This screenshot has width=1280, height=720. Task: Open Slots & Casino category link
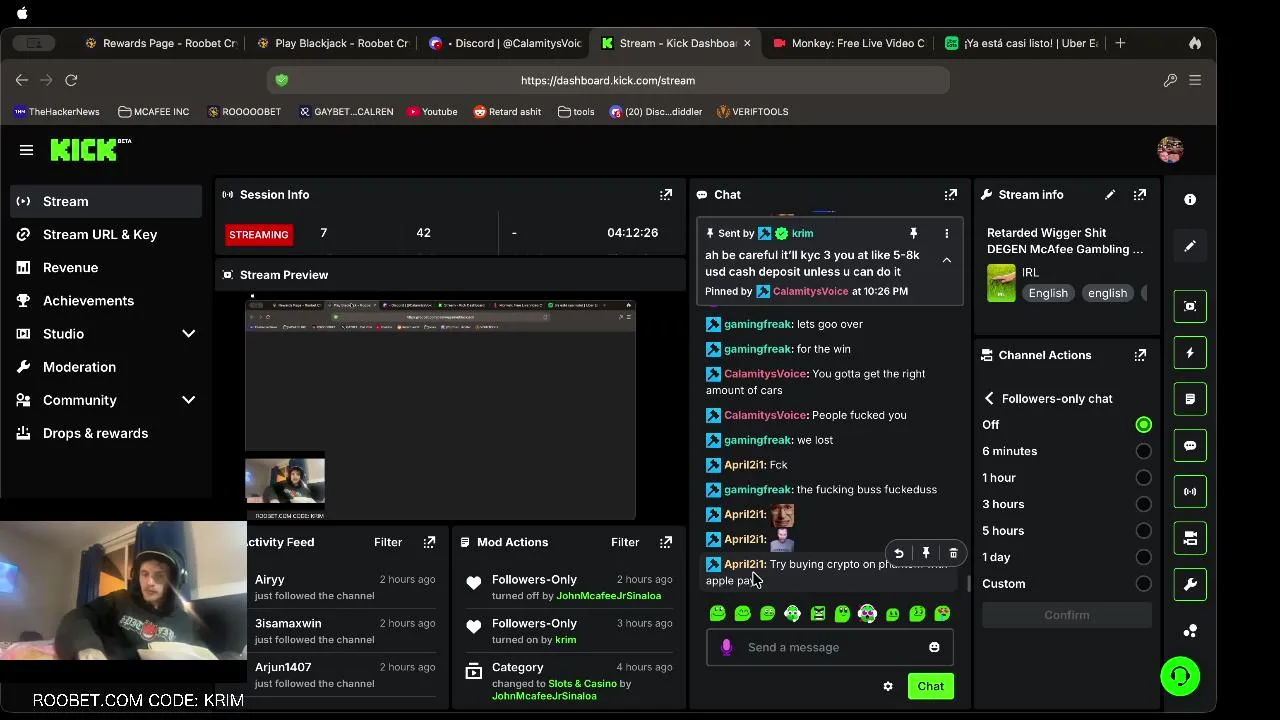click(x=582, y=684)
